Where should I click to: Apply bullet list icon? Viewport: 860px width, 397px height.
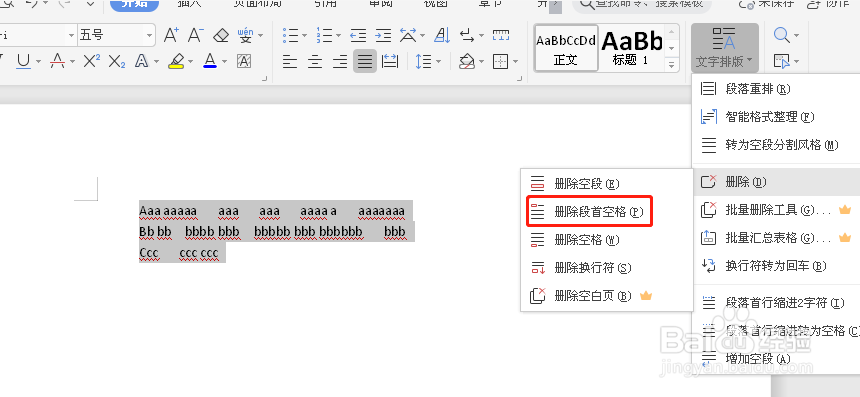point(291,36)
